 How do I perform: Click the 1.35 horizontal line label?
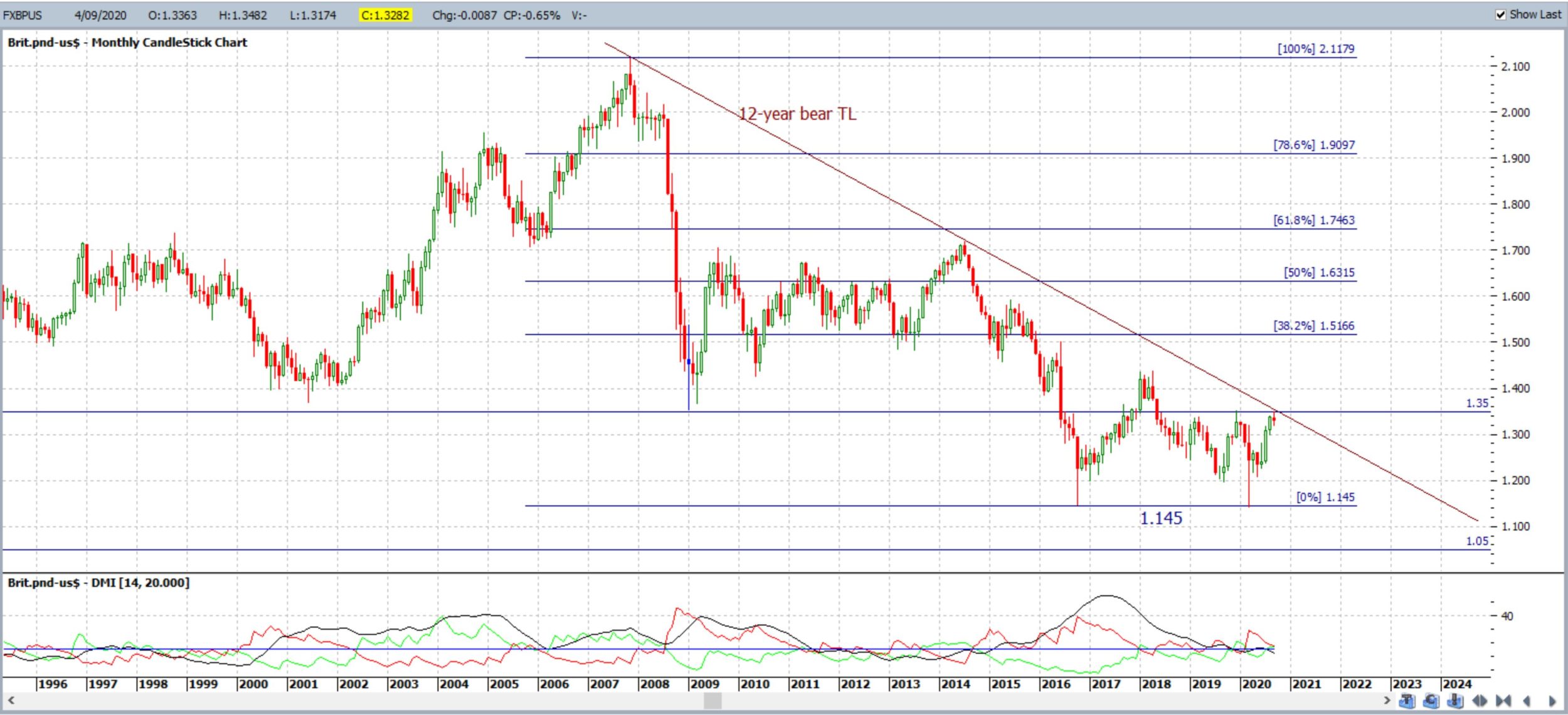[x=1476, y=403]
